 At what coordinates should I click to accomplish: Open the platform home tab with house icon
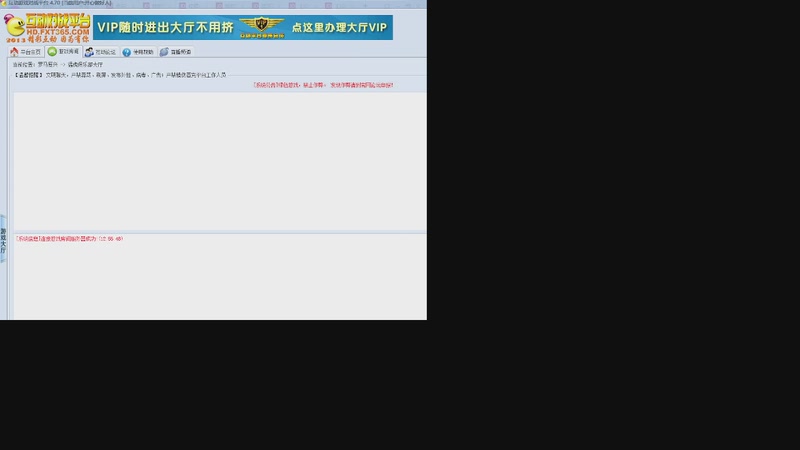[x=26, y=52]
